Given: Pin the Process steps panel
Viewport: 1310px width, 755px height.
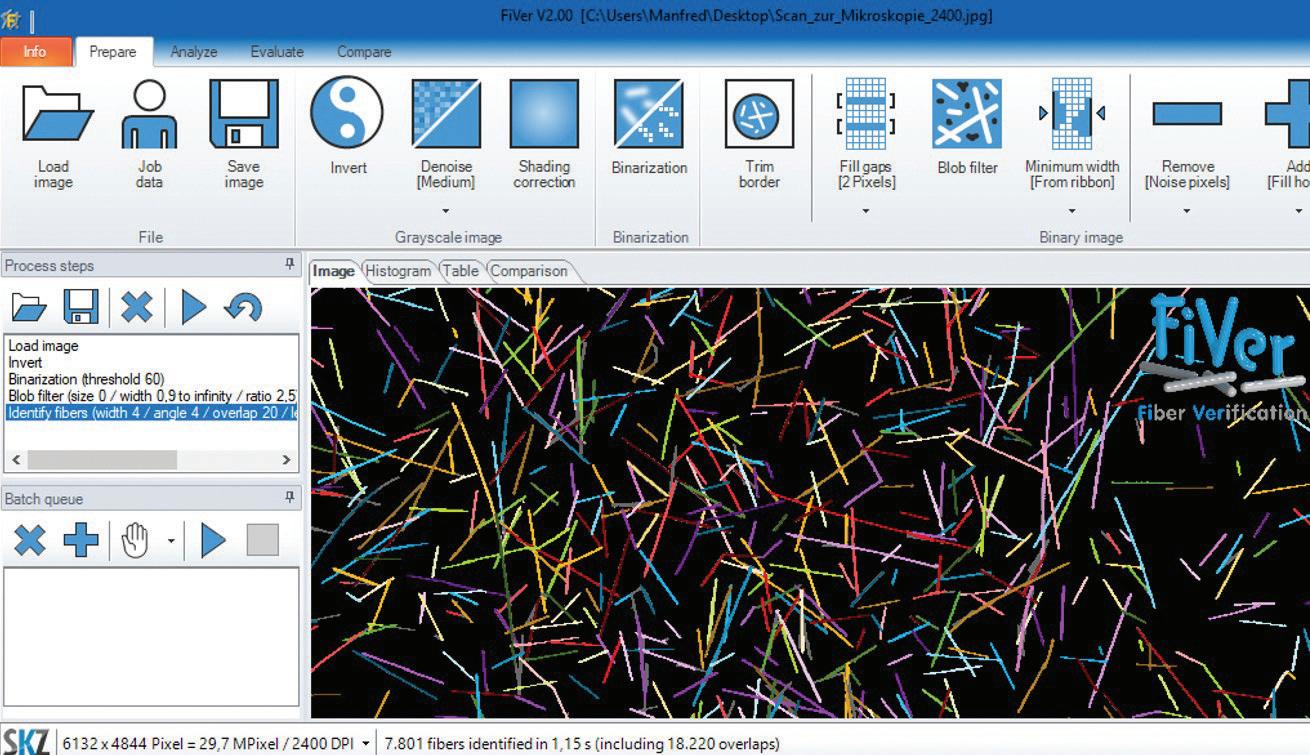Looking at the screenshot, I should click(x=290, y=265).
